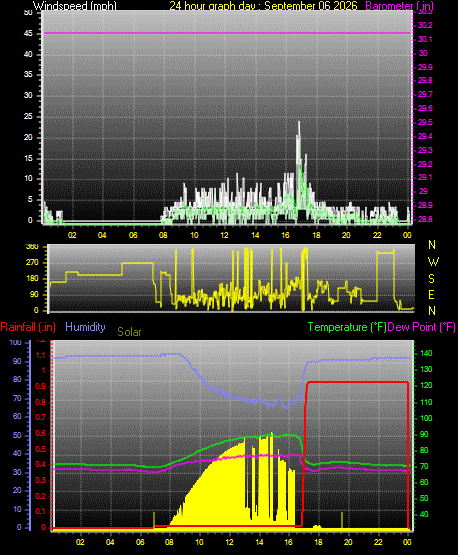This screenshot has width=458, height=555.
Task: Click the red 'Rainfall (.in)' legend label
Action: (28, 327)
